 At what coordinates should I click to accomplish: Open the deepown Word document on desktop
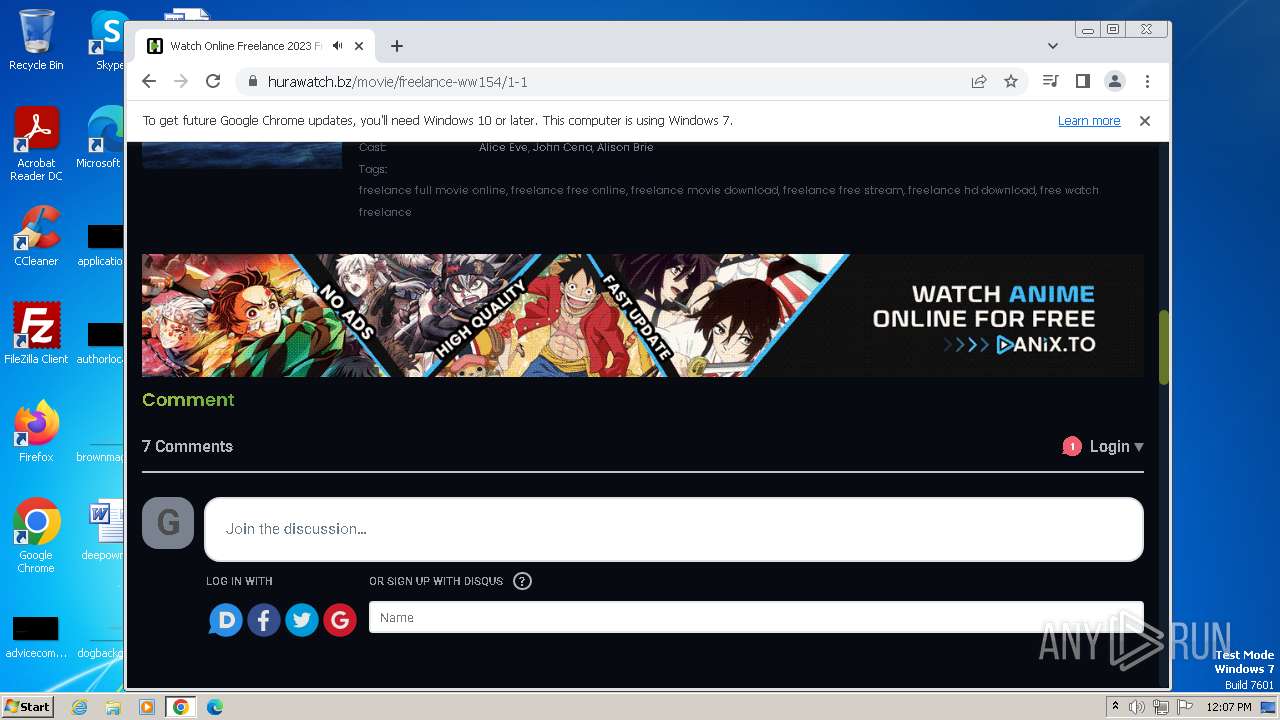click(x=103, y=529)
